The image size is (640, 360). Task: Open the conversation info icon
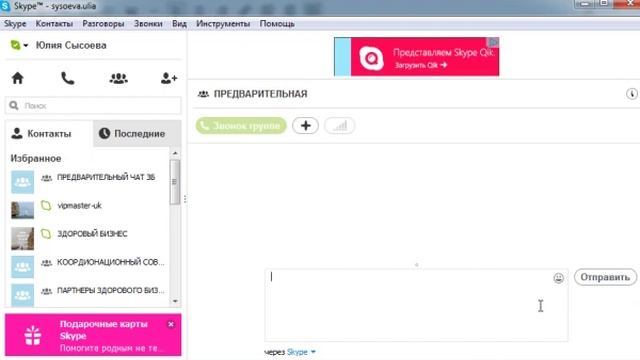point(632,94)
